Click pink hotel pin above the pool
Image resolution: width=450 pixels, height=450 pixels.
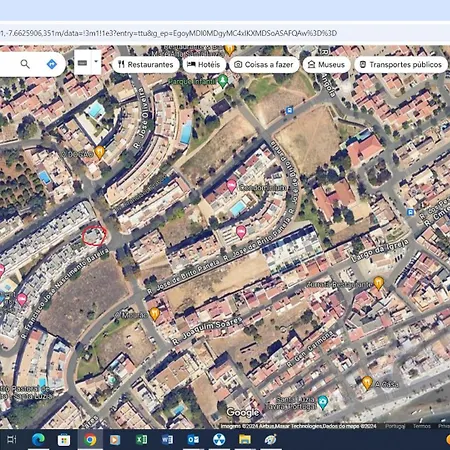231,186
